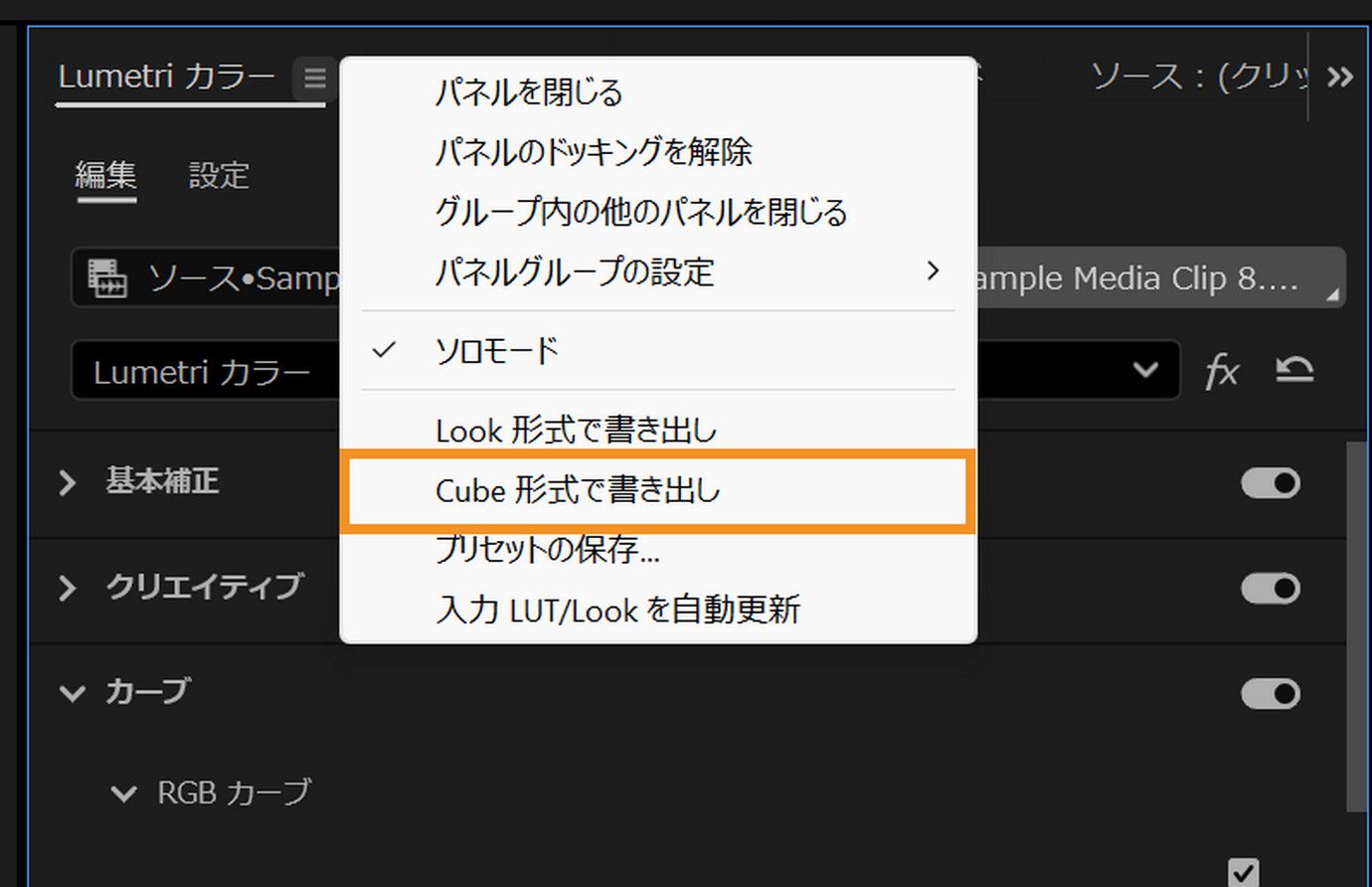This screenshot has height=887, width=1372.
Task: Click Look 形式で書き出し
Action: click(577, 430)
